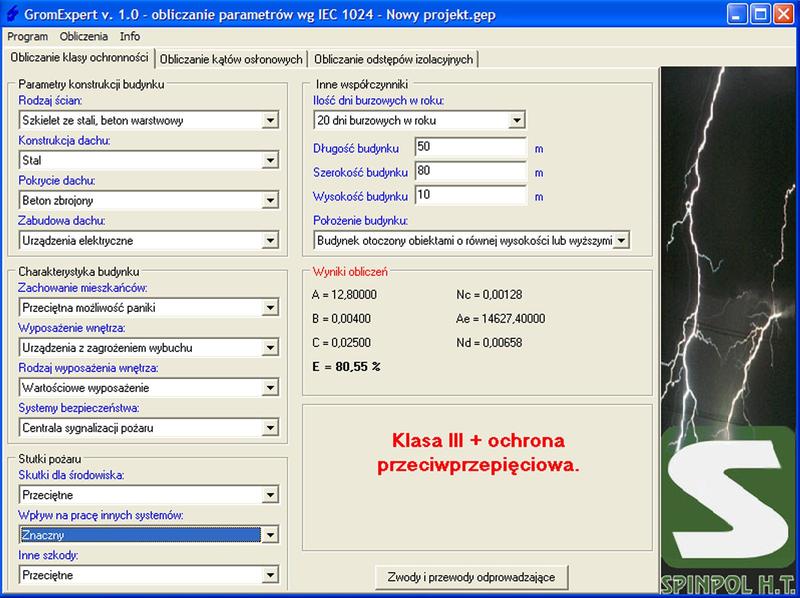Image resolution: width=800 pixels, height=598 pixels.
Task: Open the Obliczenia menu
Action: [84, 37]
